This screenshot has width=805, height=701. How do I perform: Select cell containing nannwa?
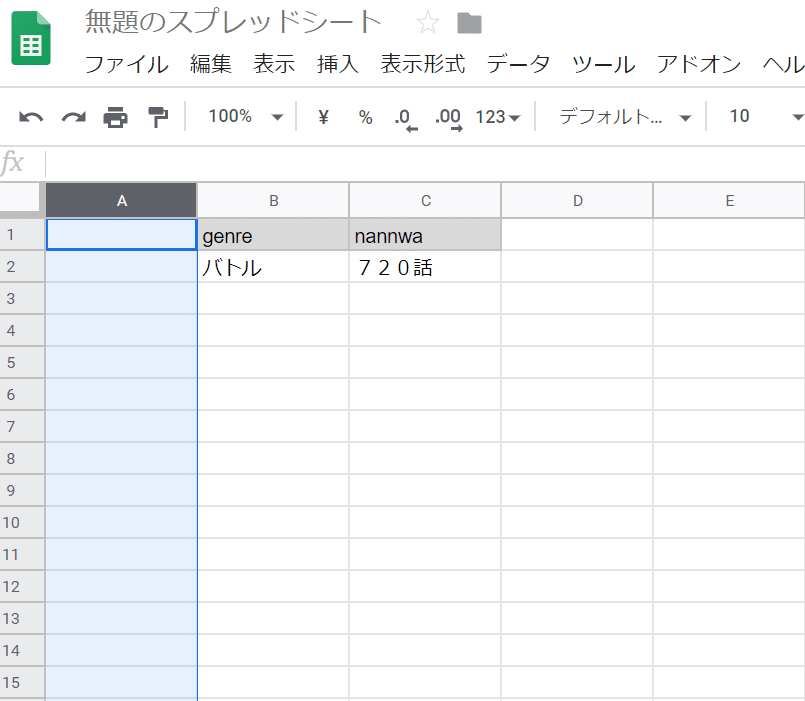coord(426,235)
